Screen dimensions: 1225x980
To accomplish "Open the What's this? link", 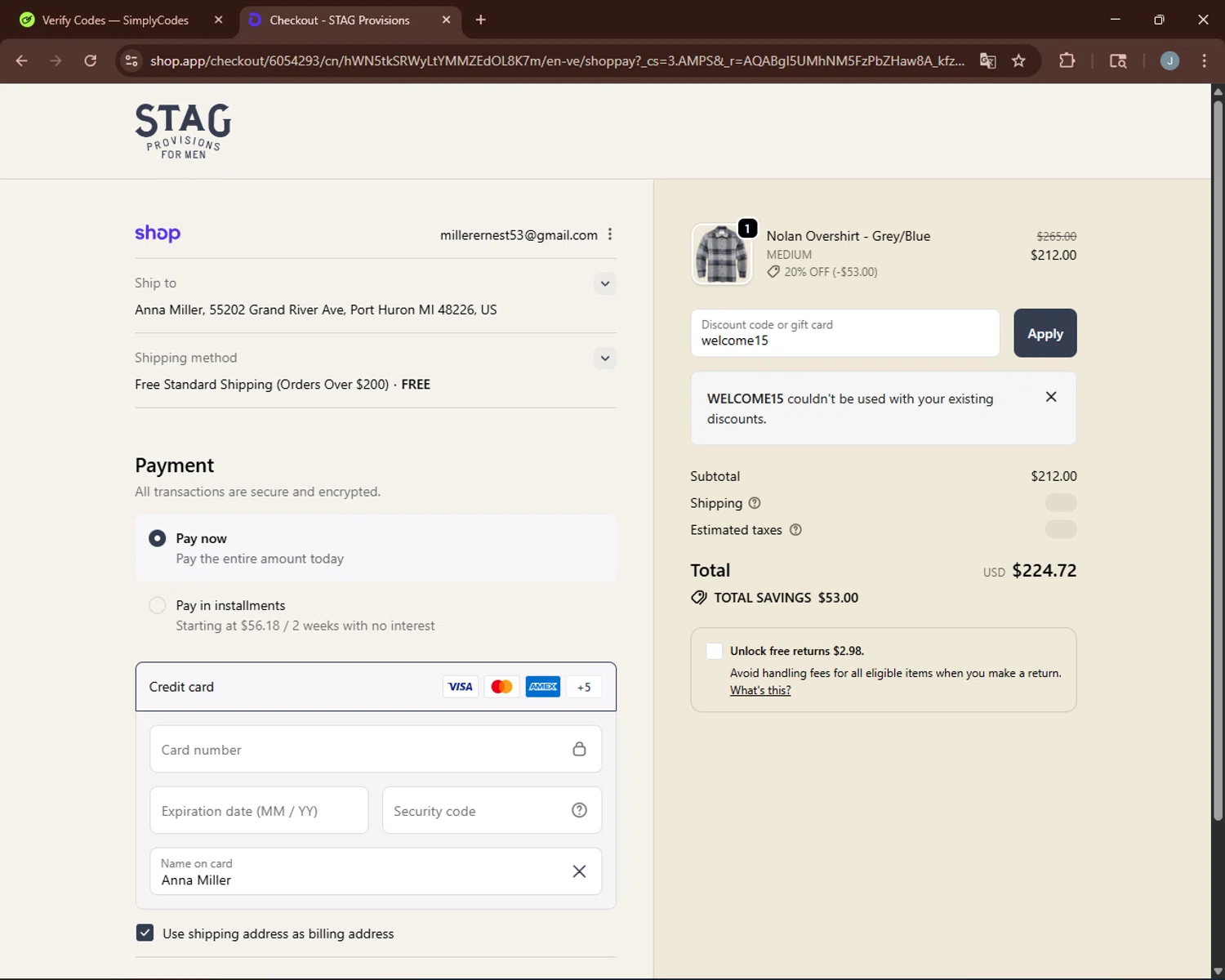I will point(760,690).
